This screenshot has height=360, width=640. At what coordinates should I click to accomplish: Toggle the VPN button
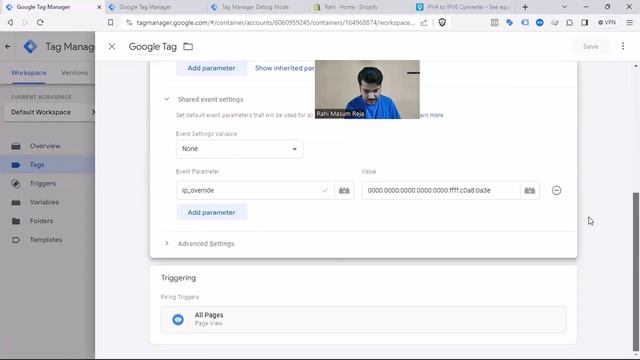[x=607, y=22]
